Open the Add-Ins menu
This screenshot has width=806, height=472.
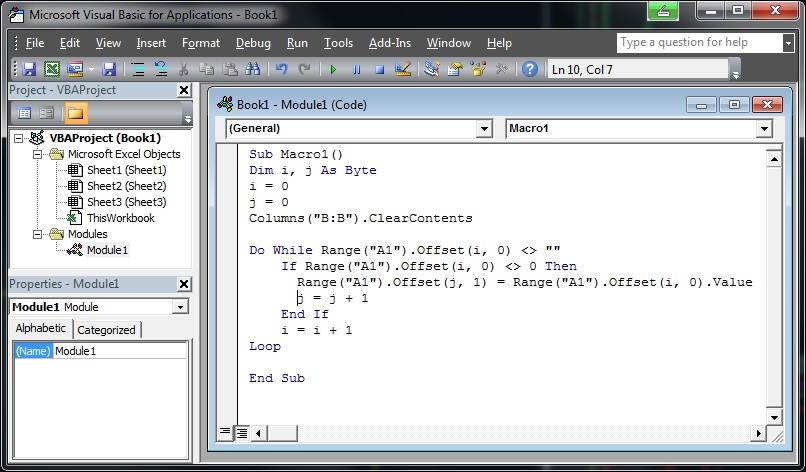coord(390,43)
